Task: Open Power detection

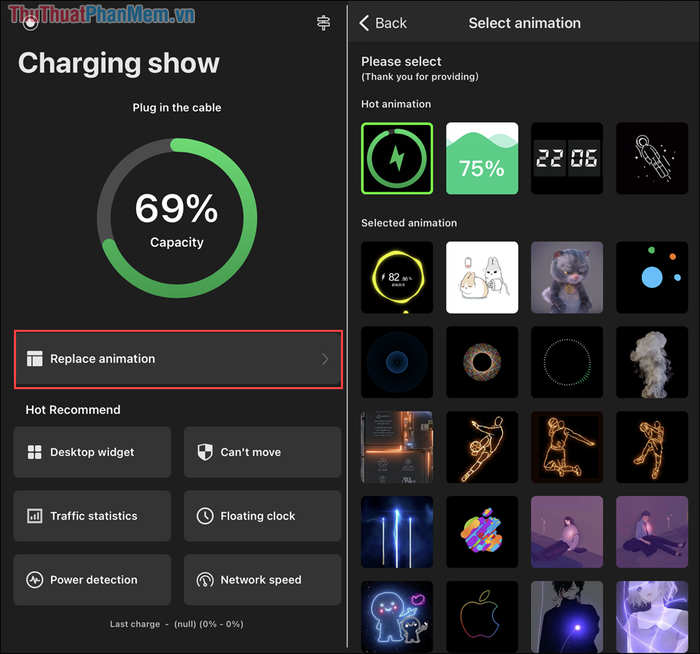Action: click(93, 580)
